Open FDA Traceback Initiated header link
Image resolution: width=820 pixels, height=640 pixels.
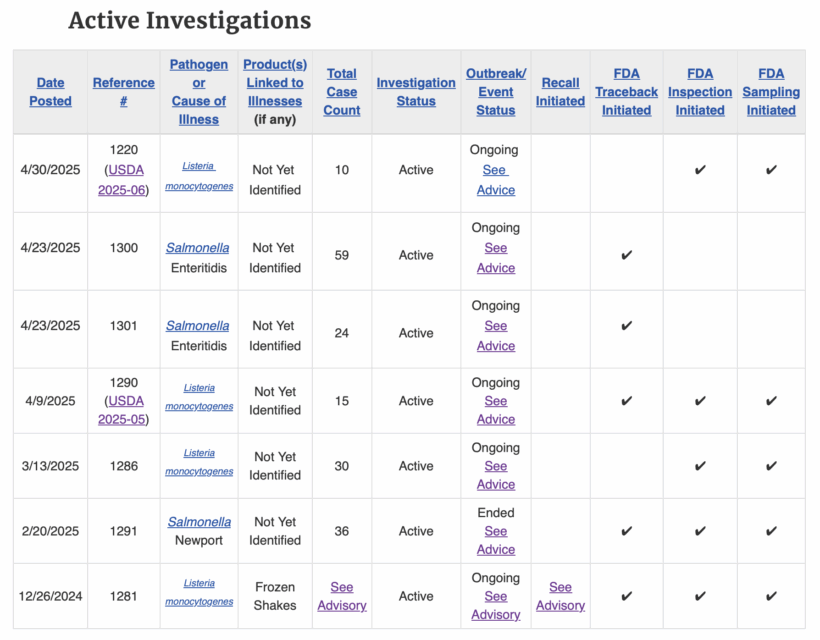(x=626, y=92)
